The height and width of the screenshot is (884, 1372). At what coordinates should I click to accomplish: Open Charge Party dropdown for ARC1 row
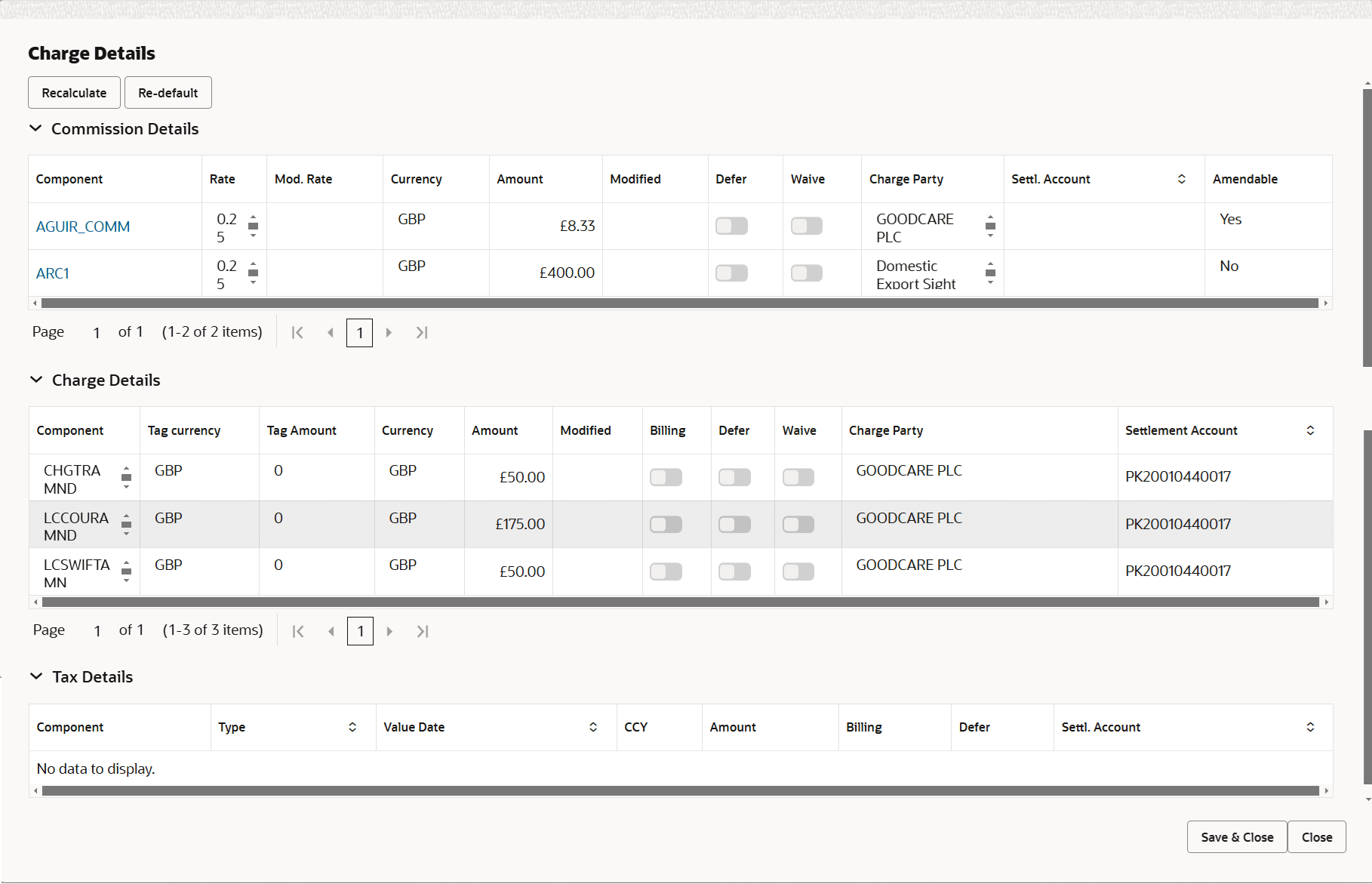[991, 273]
